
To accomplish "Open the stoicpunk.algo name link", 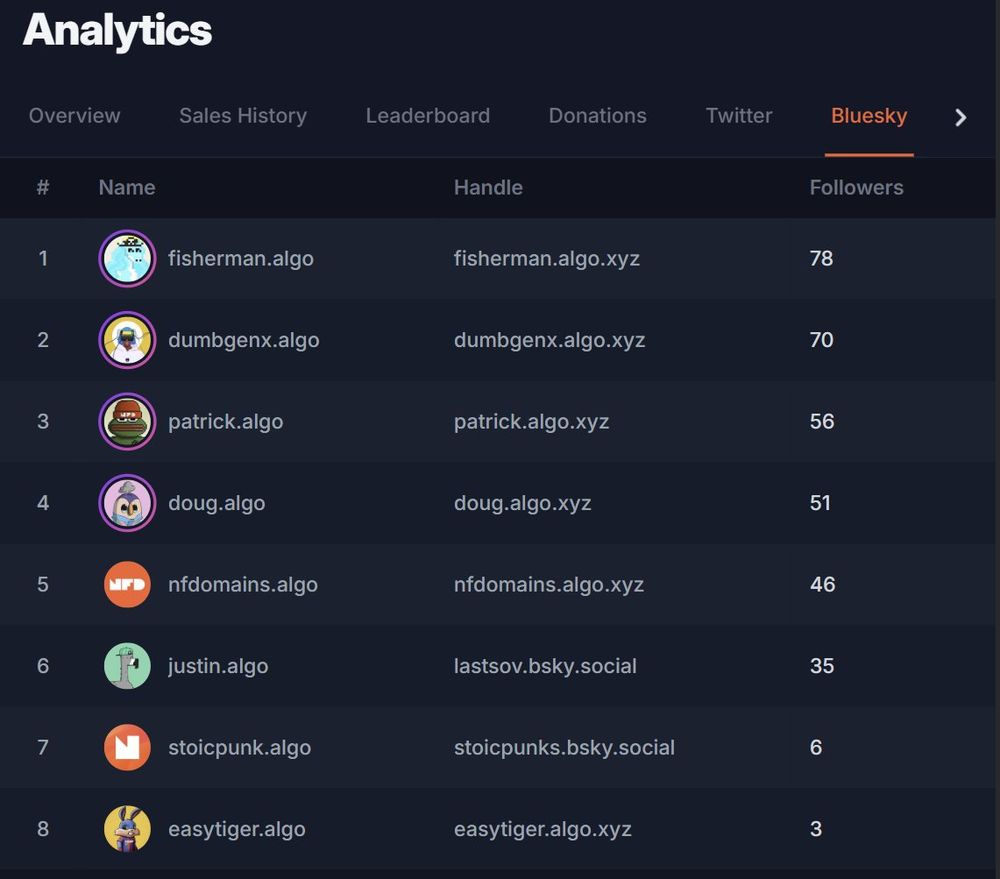I will click(240, 748).
